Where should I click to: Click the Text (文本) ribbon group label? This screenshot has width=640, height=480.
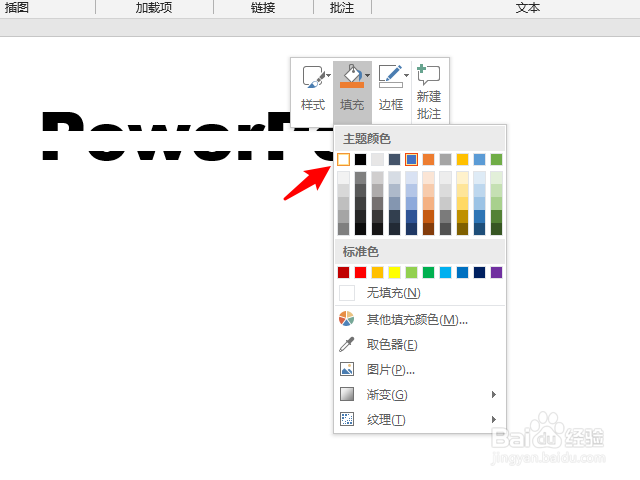(x=528, y=7)
